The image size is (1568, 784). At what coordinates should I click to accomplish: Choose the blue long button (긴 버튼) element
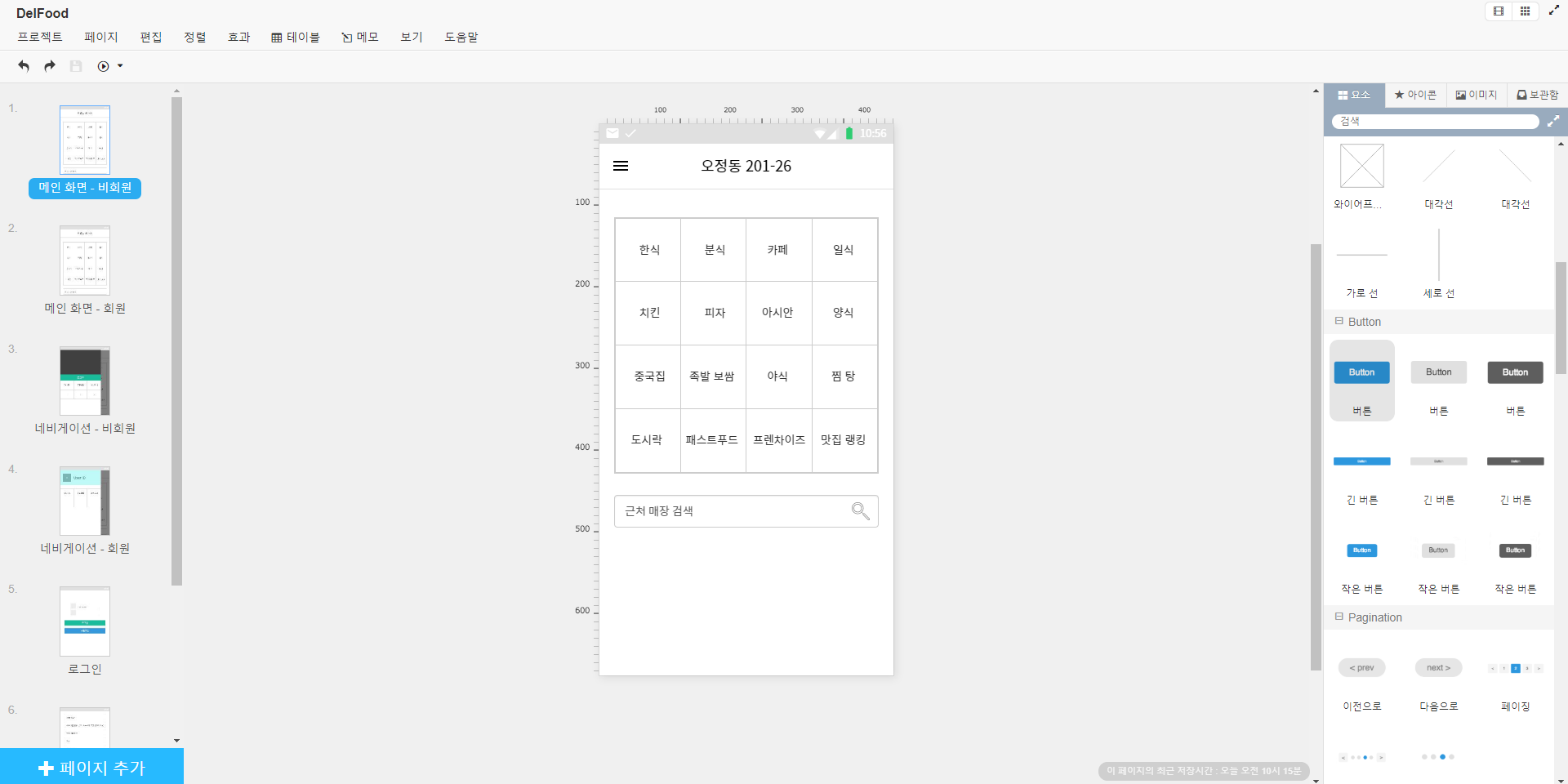click(x=1362, y=461)
